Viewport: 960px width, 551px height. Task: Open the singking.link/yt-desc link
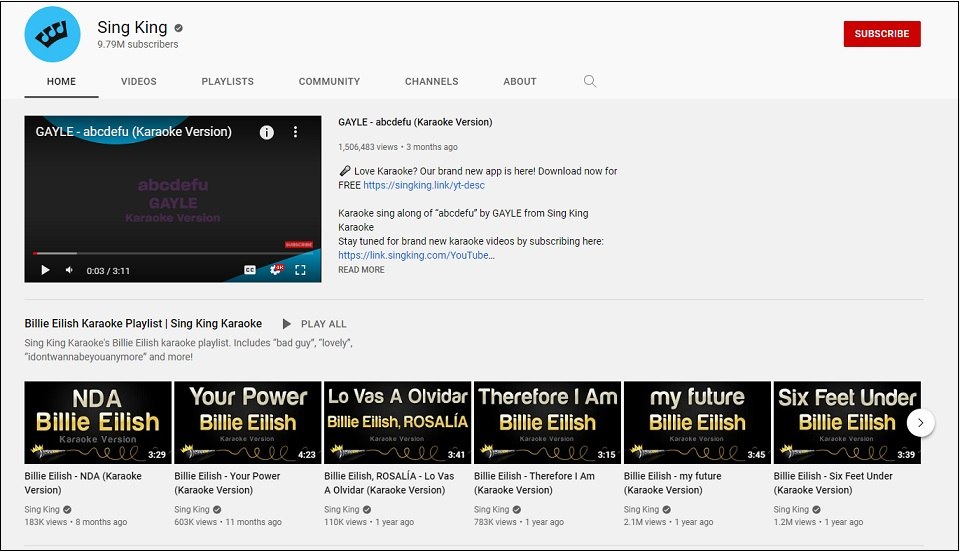tap(424, 185)
